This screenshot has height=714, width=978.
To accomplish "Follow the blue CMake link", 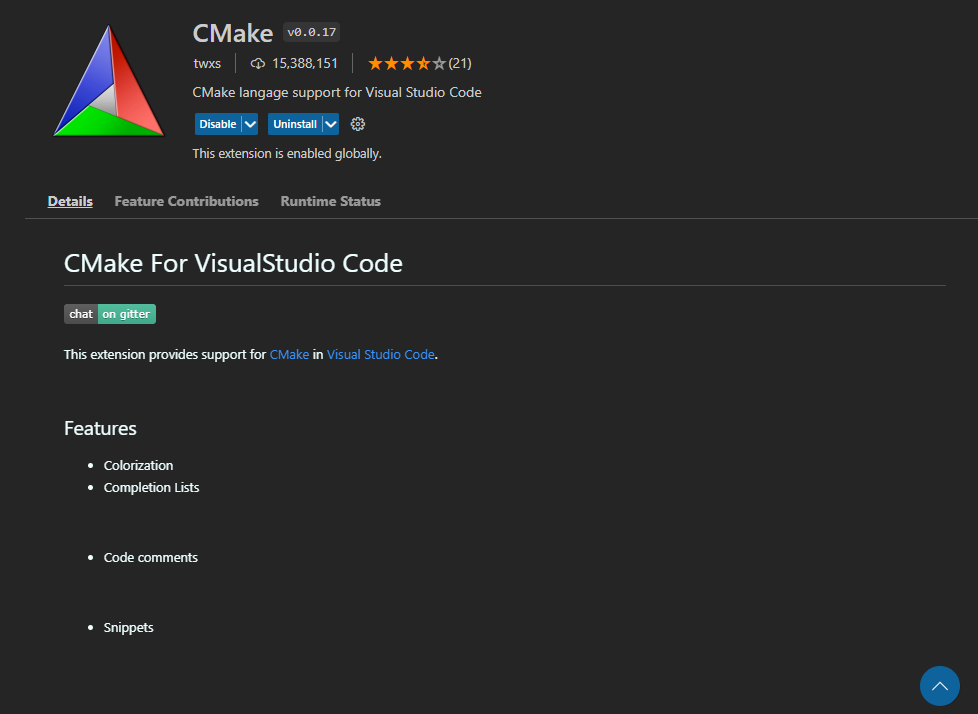I will [289, 354].
